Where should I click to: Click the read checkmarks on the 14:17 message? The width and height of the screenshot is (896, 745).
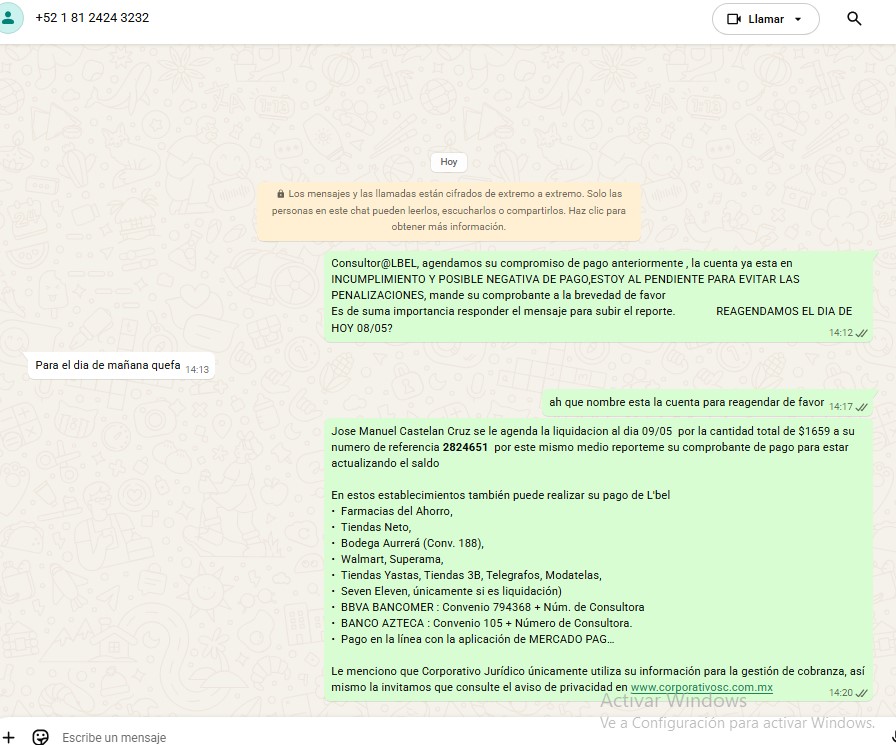(862, 407)
